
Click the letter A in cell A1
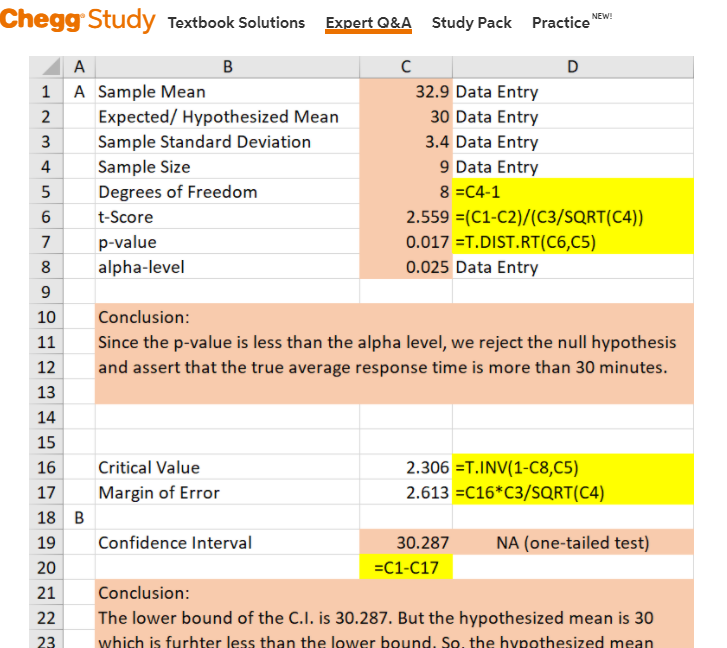79,91
